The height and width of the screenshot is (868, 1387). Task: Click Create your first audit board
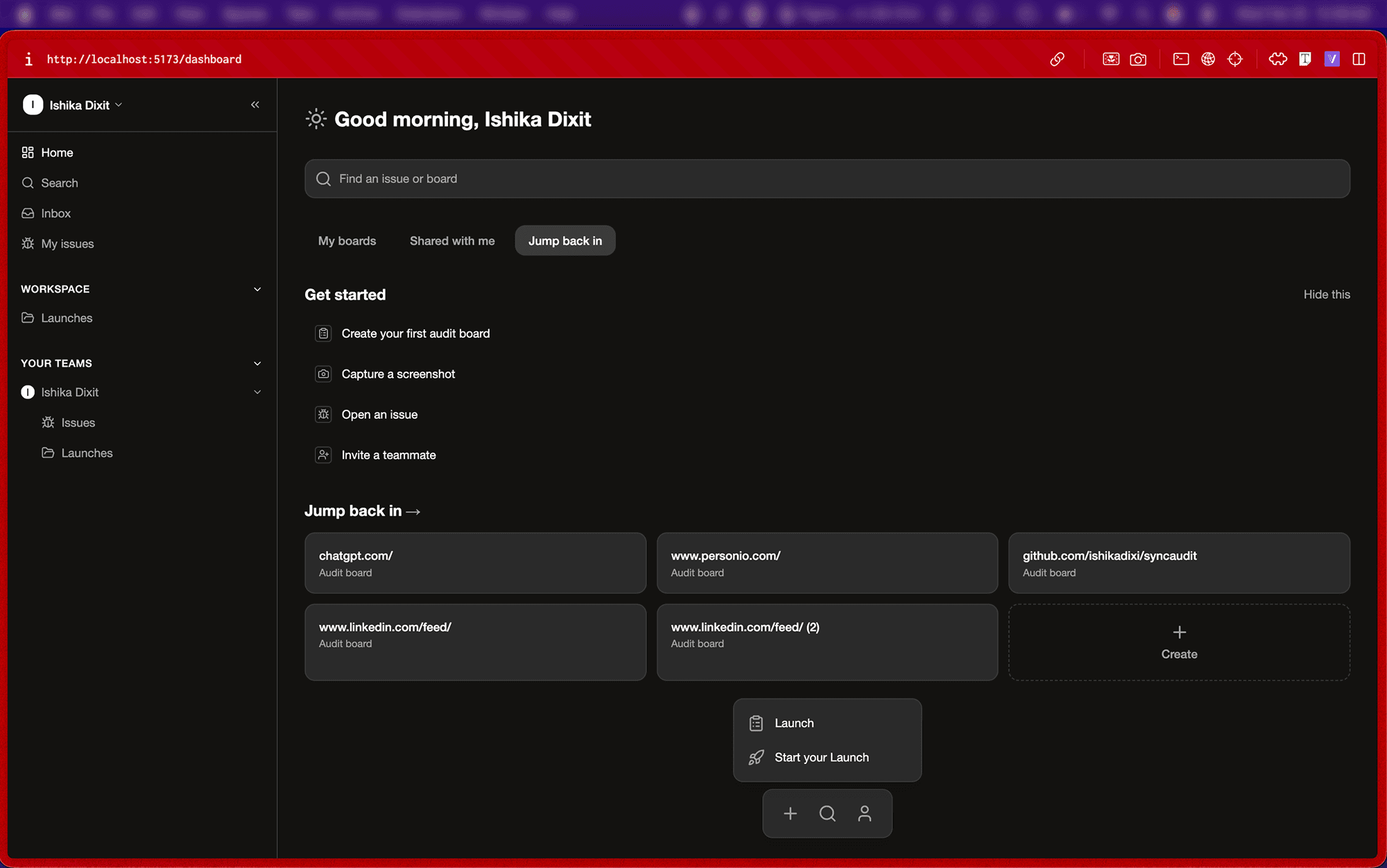click(x=415, y=333)
